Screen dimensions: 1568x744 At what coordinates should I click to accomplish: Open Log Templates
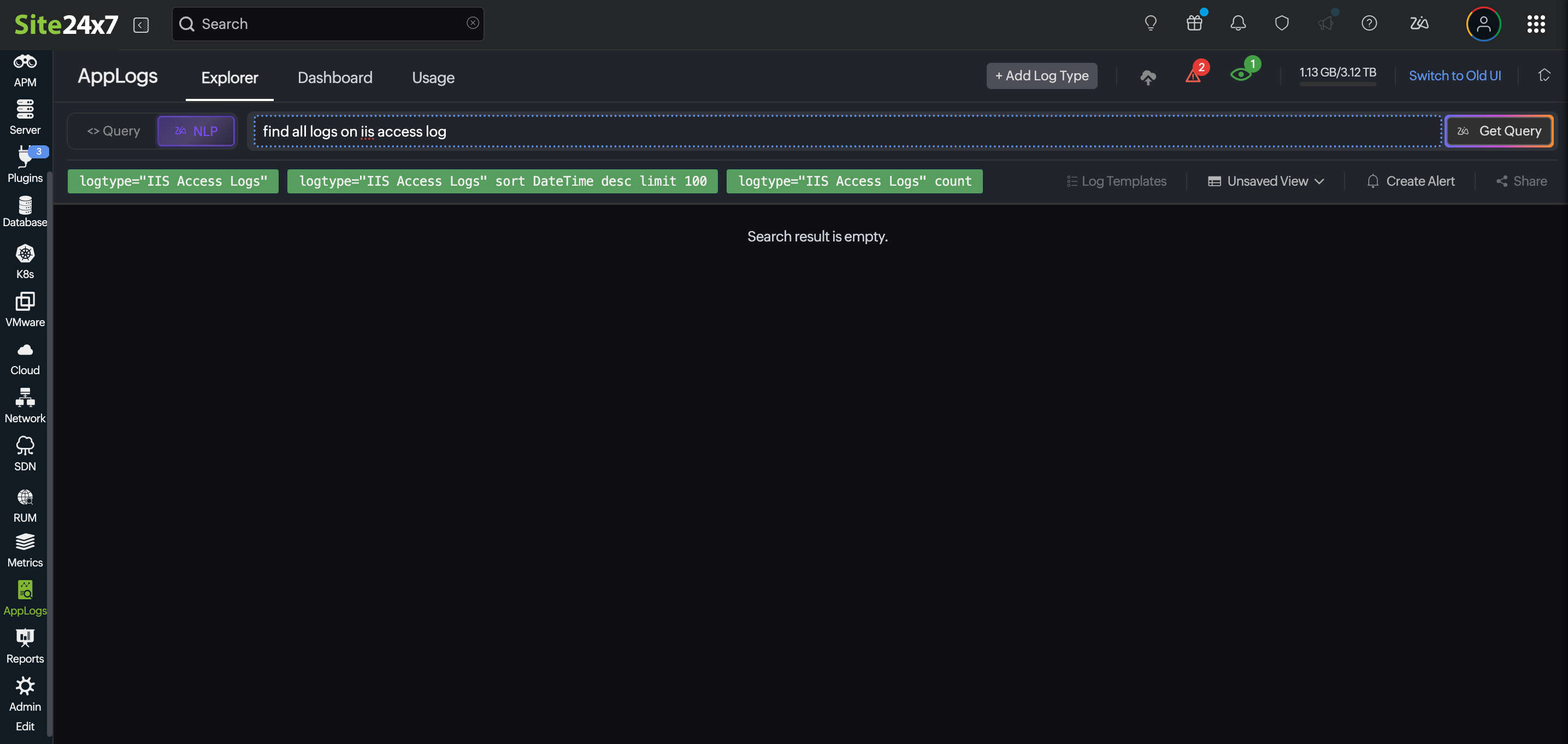tap(1116, 181)
